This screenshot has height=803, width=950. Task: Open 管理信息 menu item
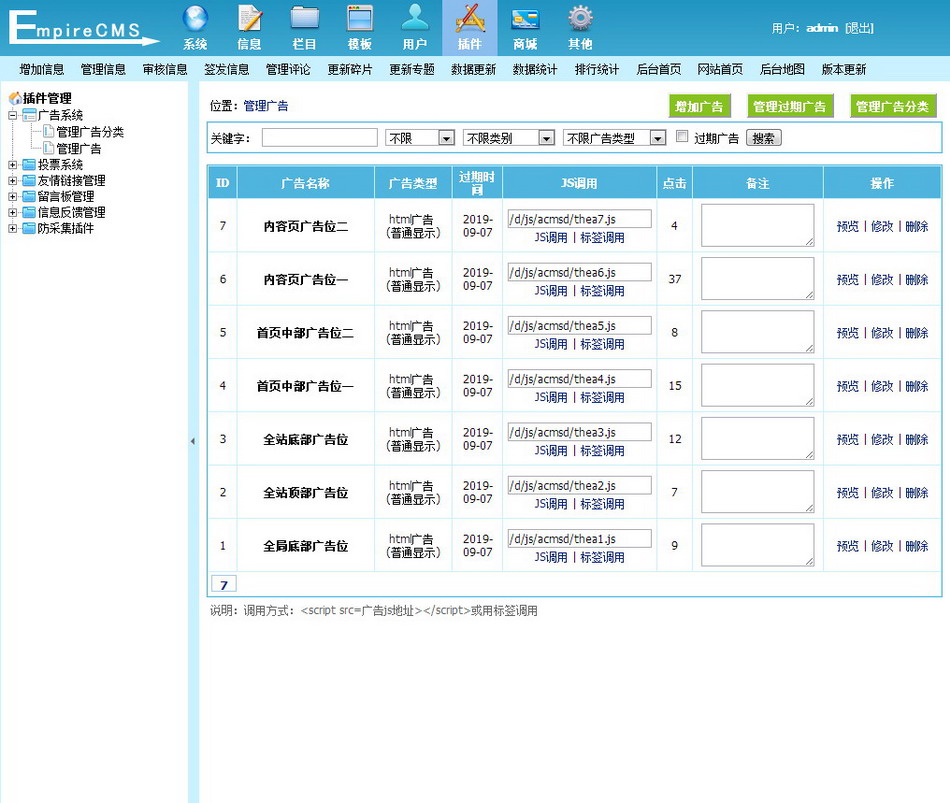103,70
